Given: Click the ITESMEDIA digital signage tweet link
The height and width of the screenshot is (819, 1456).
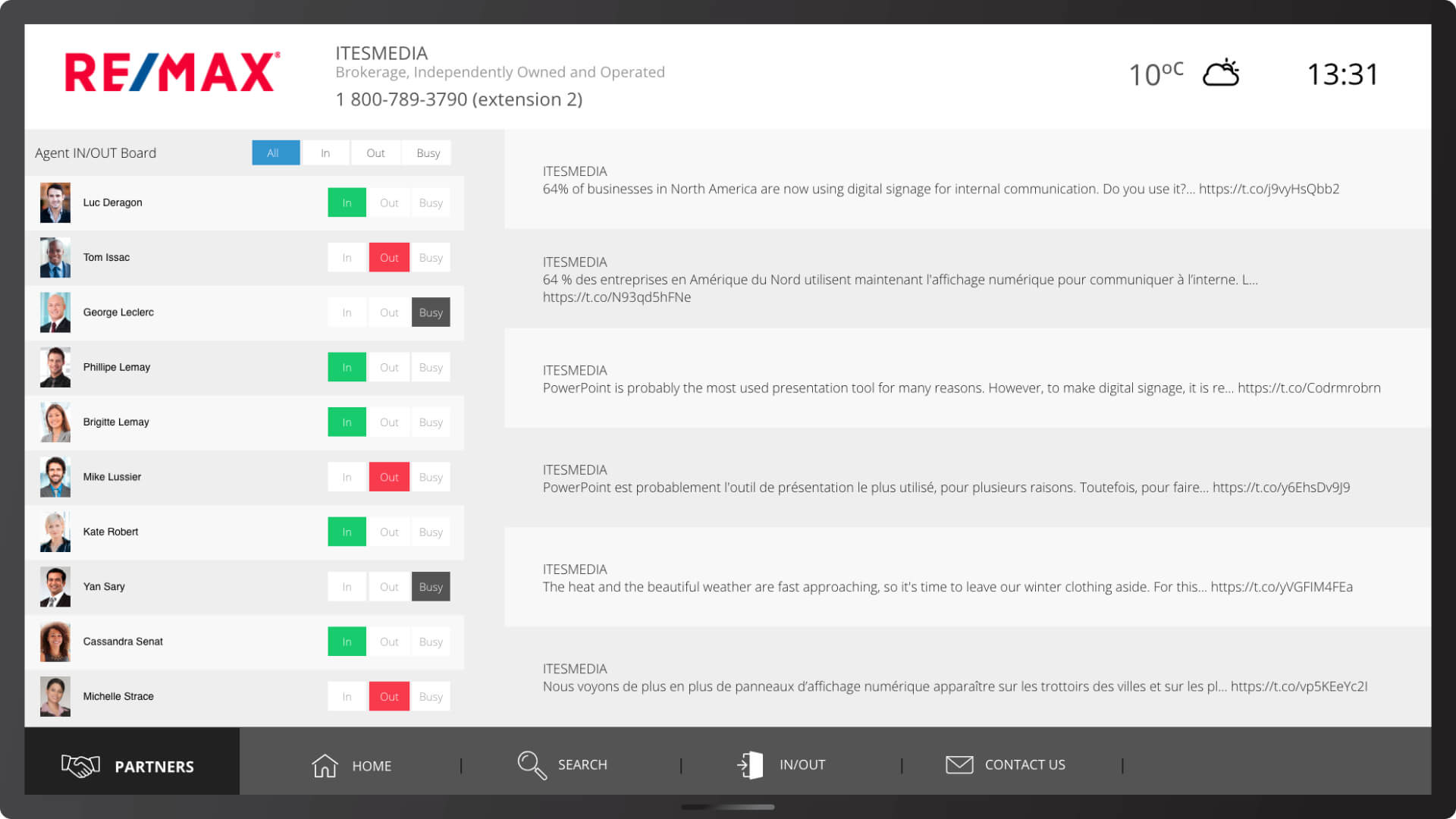Looking at the screenshot, I should (x=1270, y=189).
